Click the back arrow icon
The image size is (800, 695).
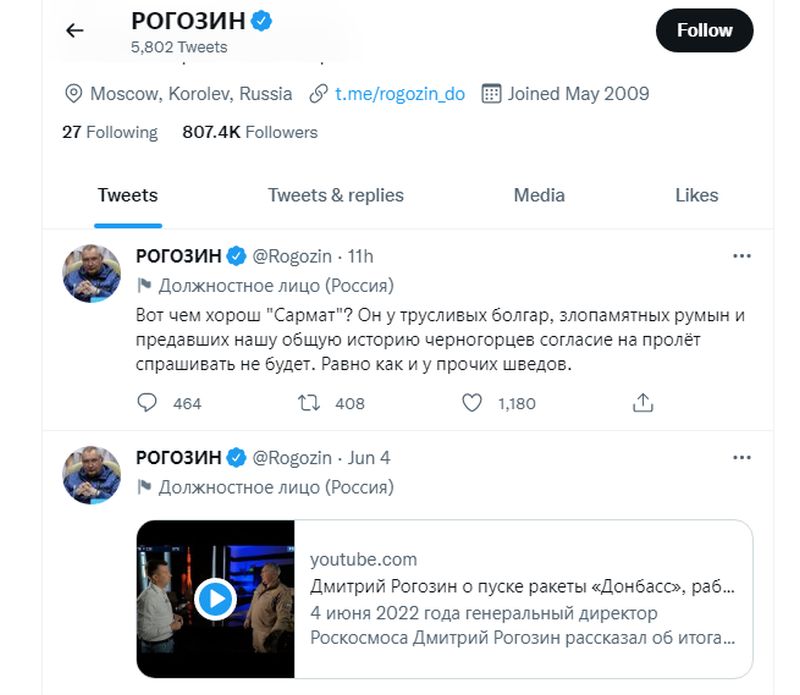pos(74,30)
